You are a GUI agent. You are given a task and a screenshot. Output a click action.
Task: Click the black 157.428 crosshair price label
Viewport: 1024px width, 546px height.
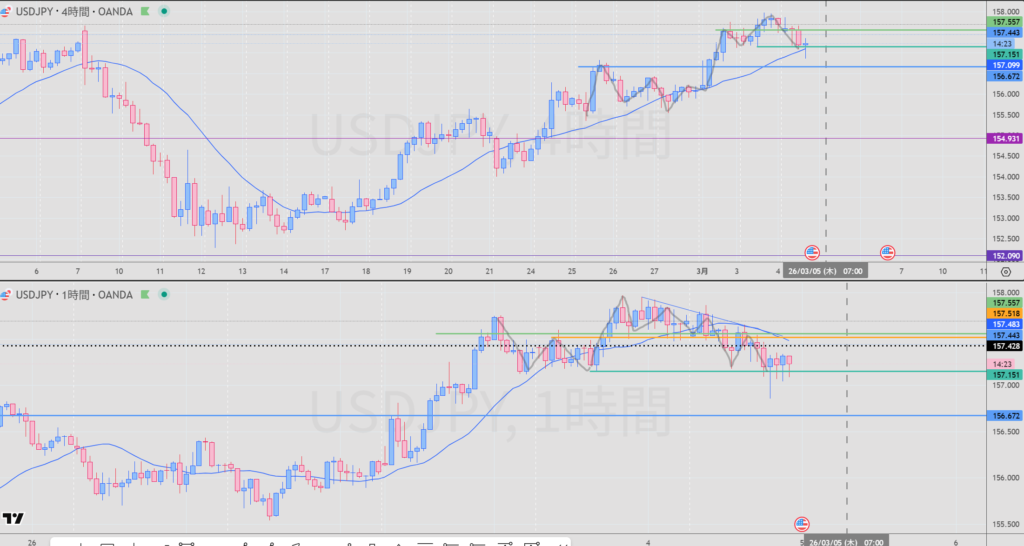(1004, 346)
